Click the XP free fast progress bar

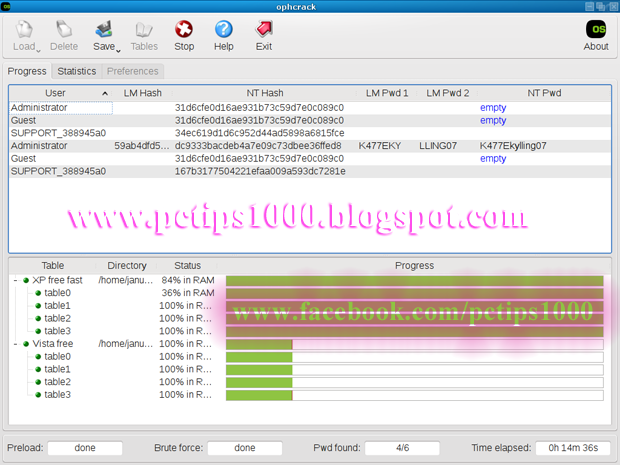[414, 281]
